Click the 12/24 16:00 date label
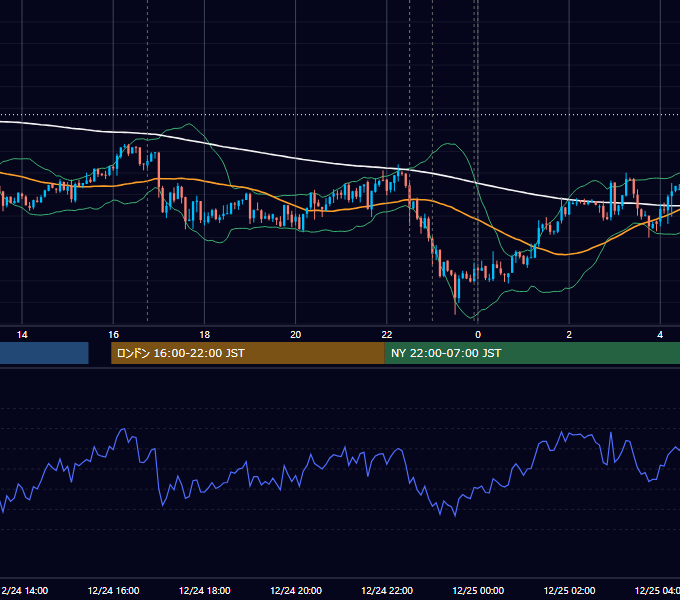This screenshot has width=680, height=600. click(114, 591)
